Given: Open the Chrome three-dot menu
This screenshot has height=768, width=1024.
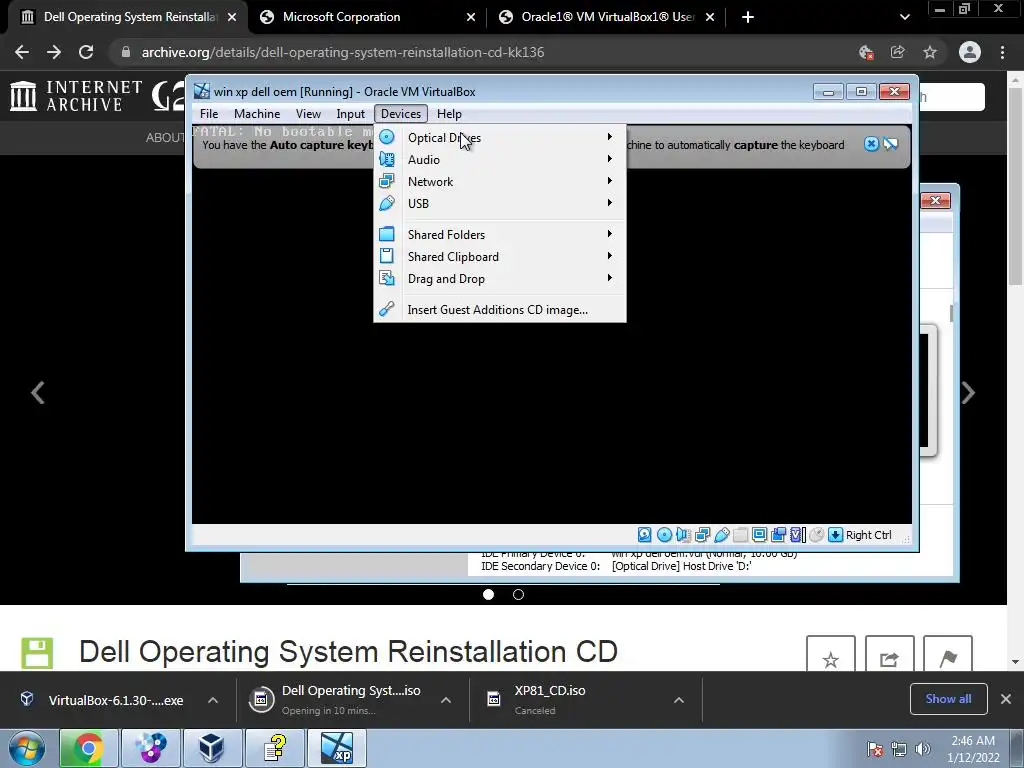Looking at the screenshot, I should pos(1002,52).
